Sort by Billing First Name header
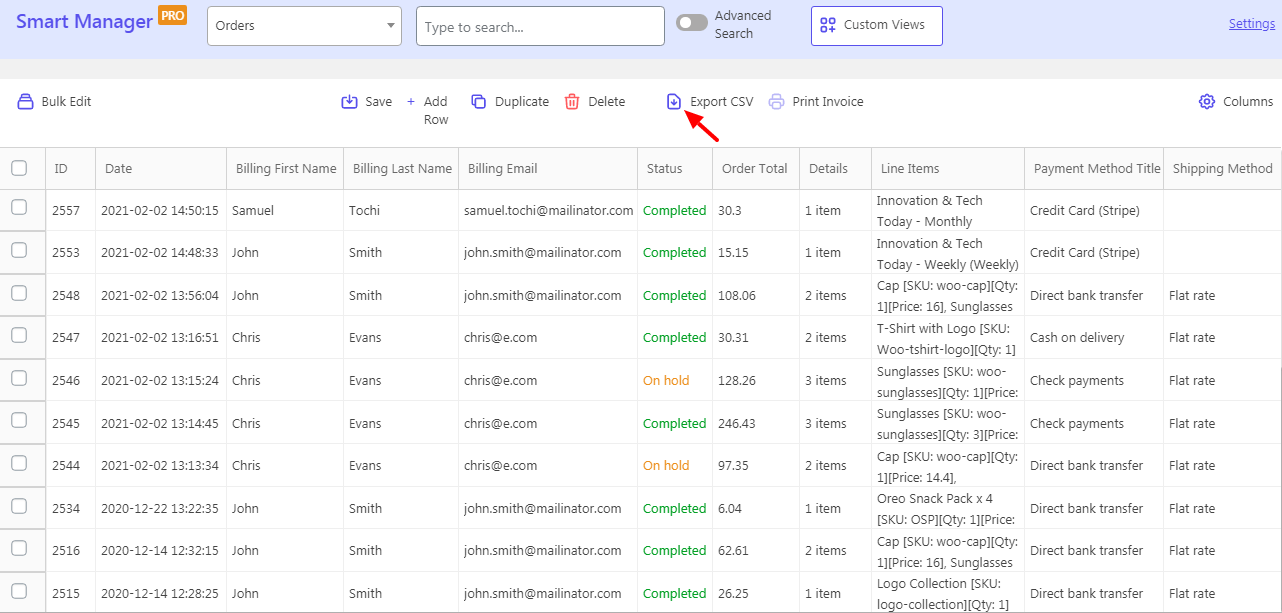This screenshot has height=613, width=1282. 286,169
